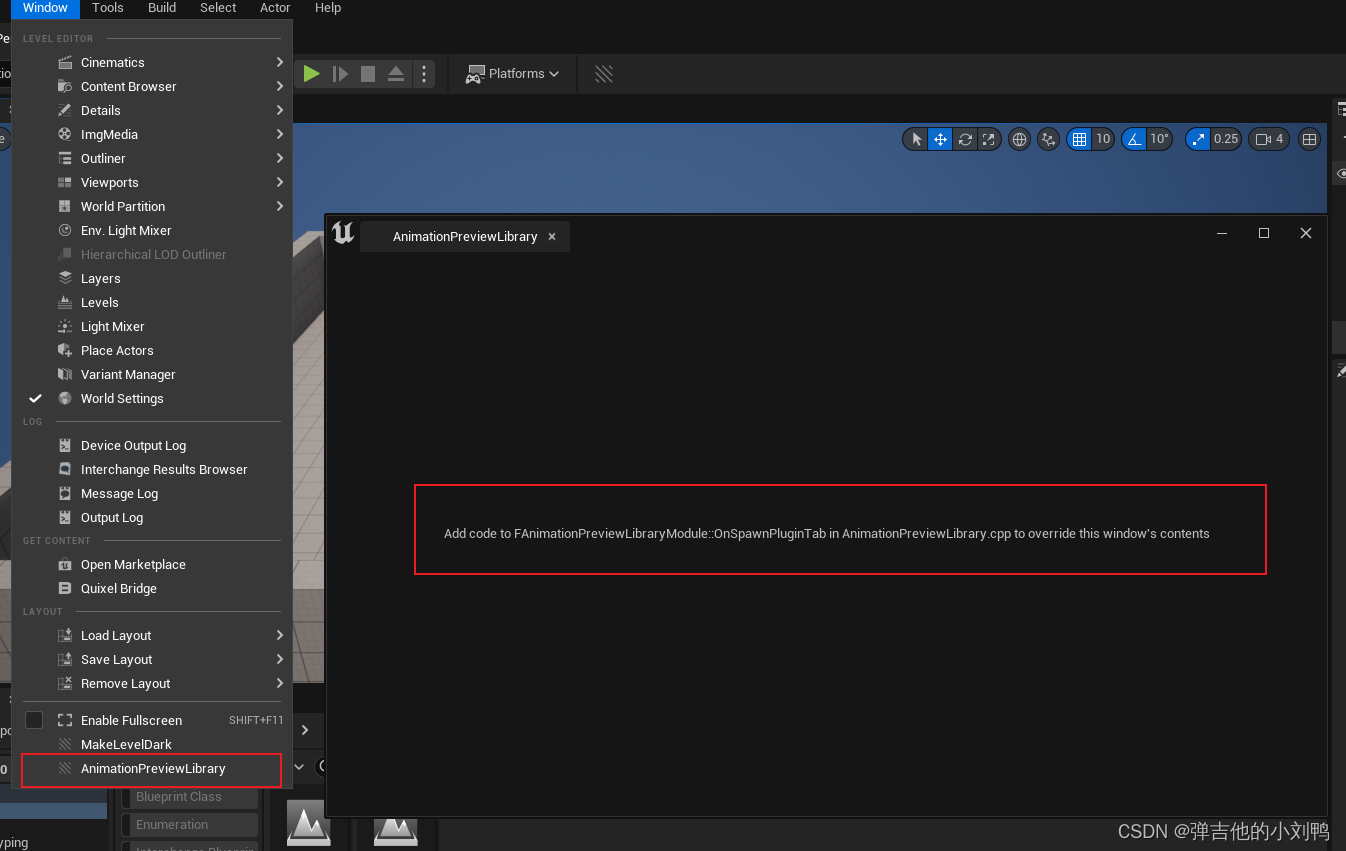Open camera speed setting 4
Viewport: 1346px width, 851px height.
(x=1269, y=139)
